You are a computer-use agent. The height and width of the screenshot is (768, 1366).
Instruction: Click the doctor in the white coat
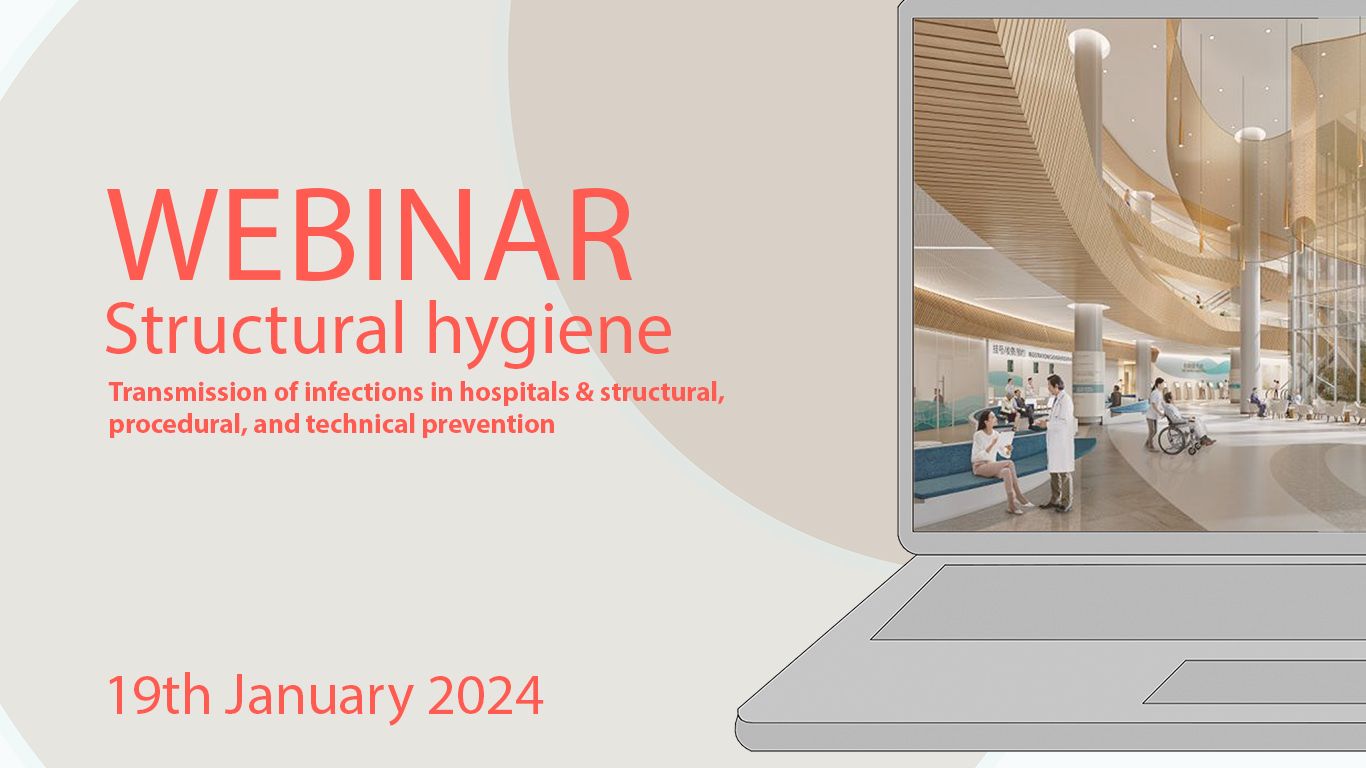(1058, 440)
